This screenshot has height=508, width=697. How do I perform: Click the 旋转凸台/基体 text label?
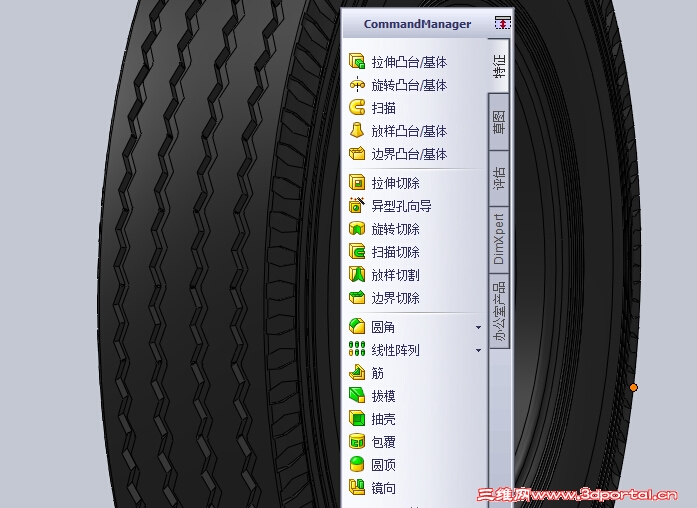pos(409,85)
